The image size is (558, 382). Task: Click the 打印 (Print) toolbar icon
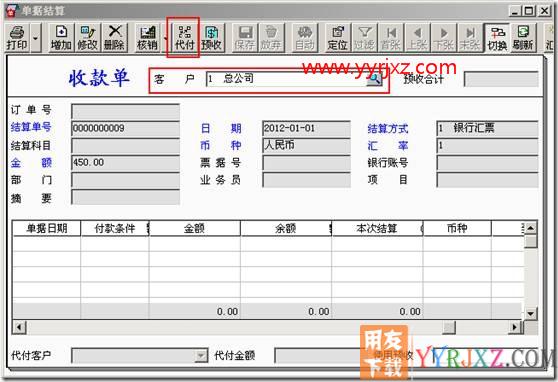(x=17, y=38)
